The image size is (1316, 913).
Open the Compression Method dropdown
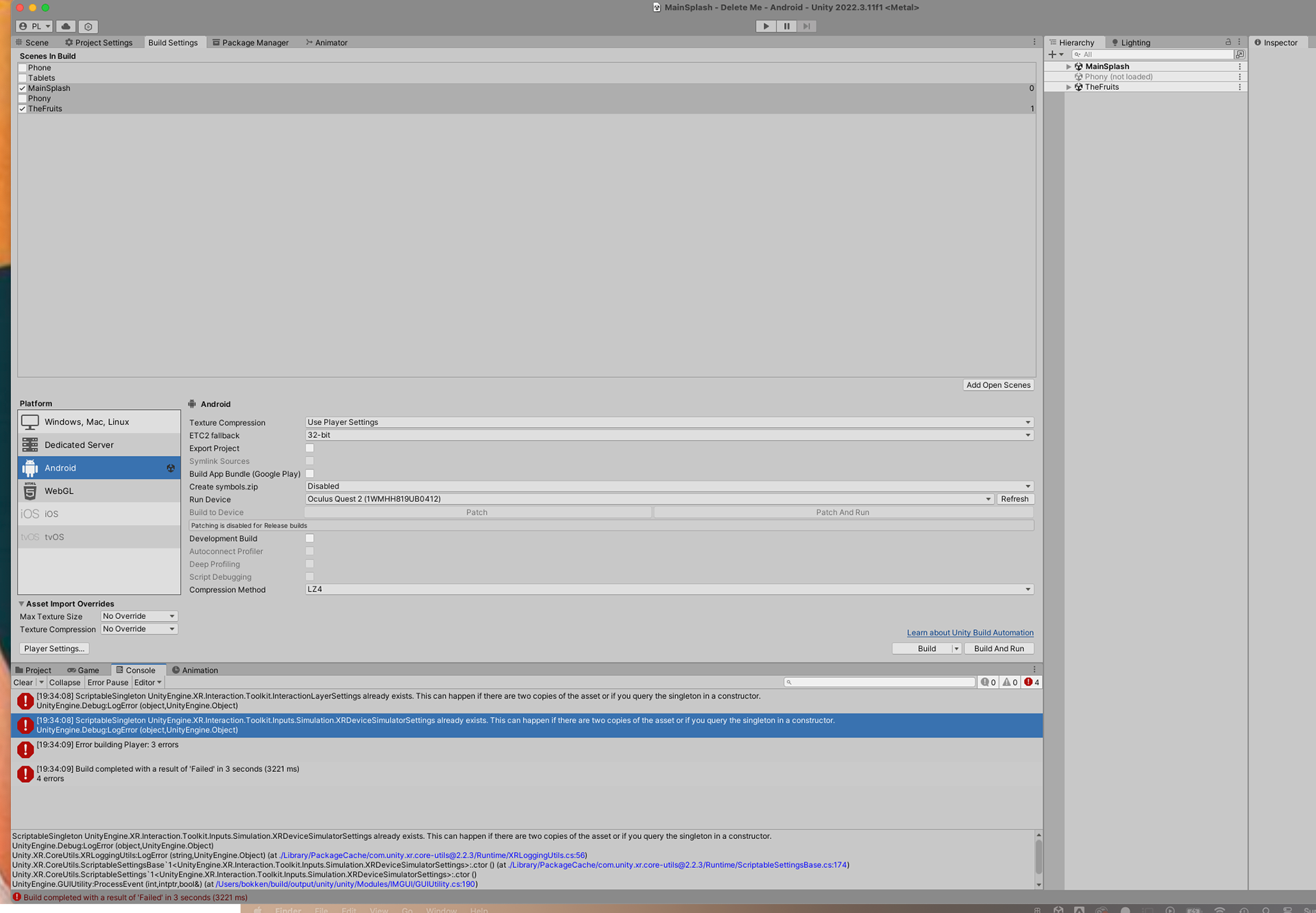tap(669, 589)
